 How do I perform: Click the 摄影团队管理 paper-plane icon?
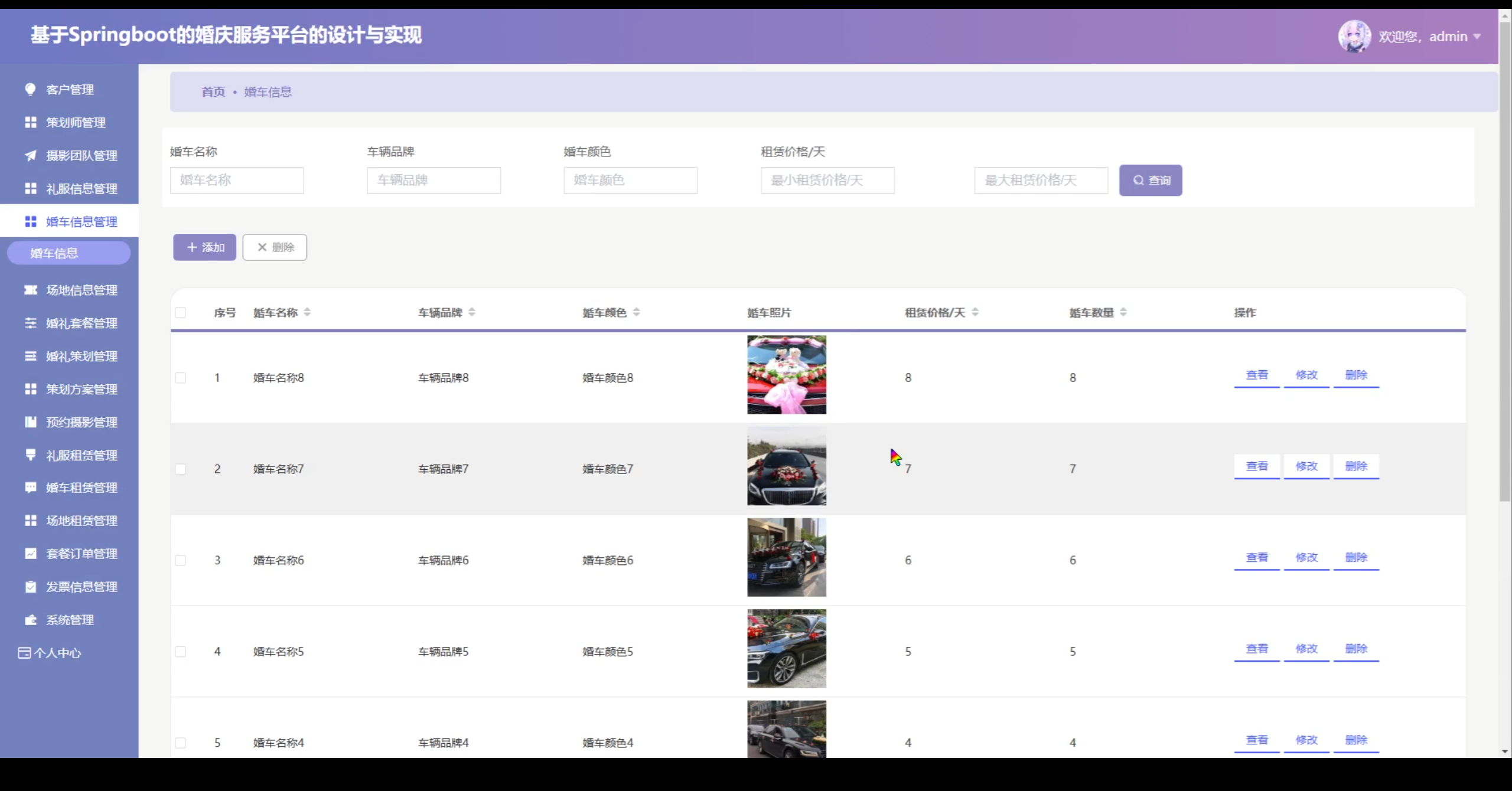(30, 155)
